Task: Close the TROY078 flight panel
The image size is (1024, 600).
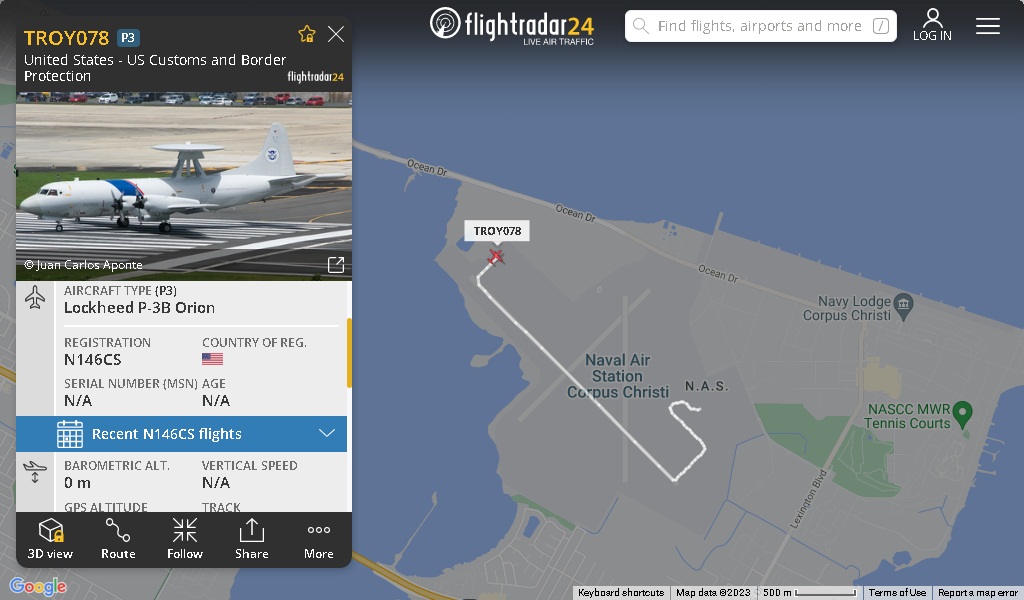Action: pos(336,34)
